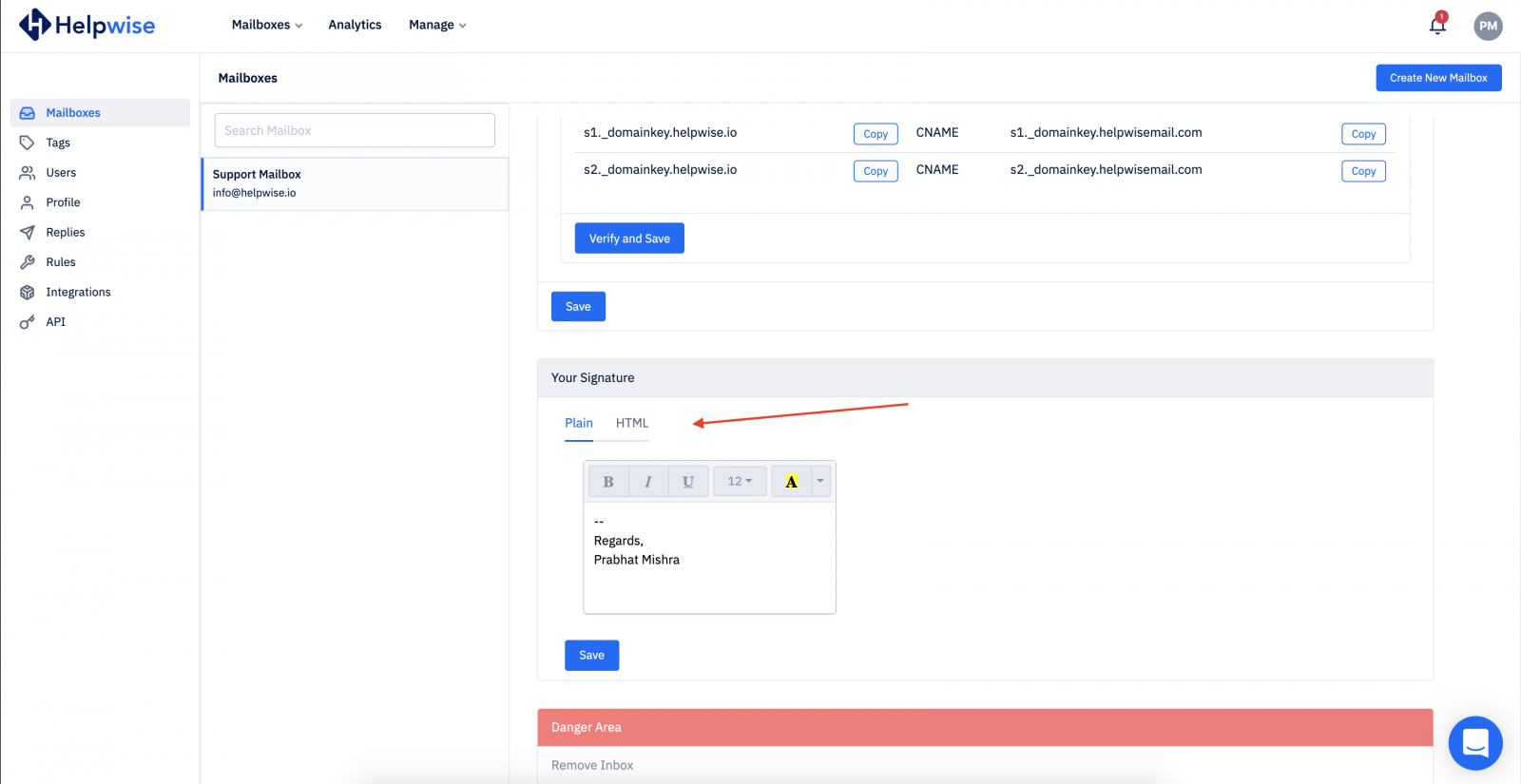Click the Rules wrench icon
The width and height of the screenshot is (1521, 784).
point(28,262)
